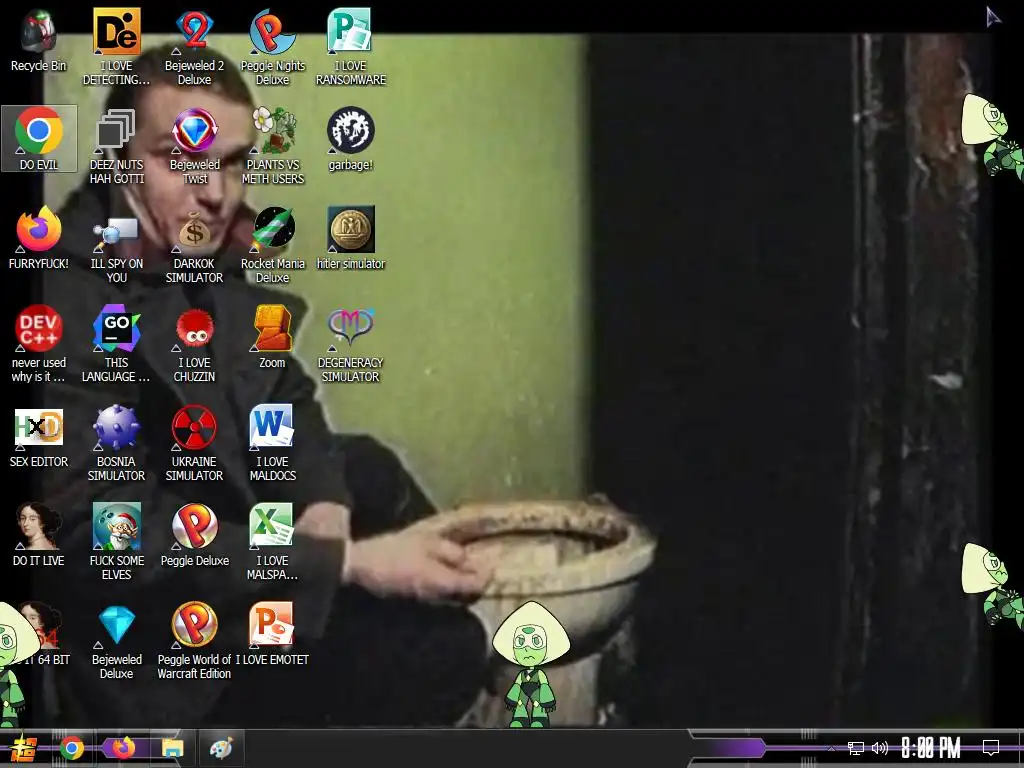The height and width of the screenshot is (768, 1024).
Task: Open the volume control in the tray
Action: pyautogui.click(x=880, y=748)
